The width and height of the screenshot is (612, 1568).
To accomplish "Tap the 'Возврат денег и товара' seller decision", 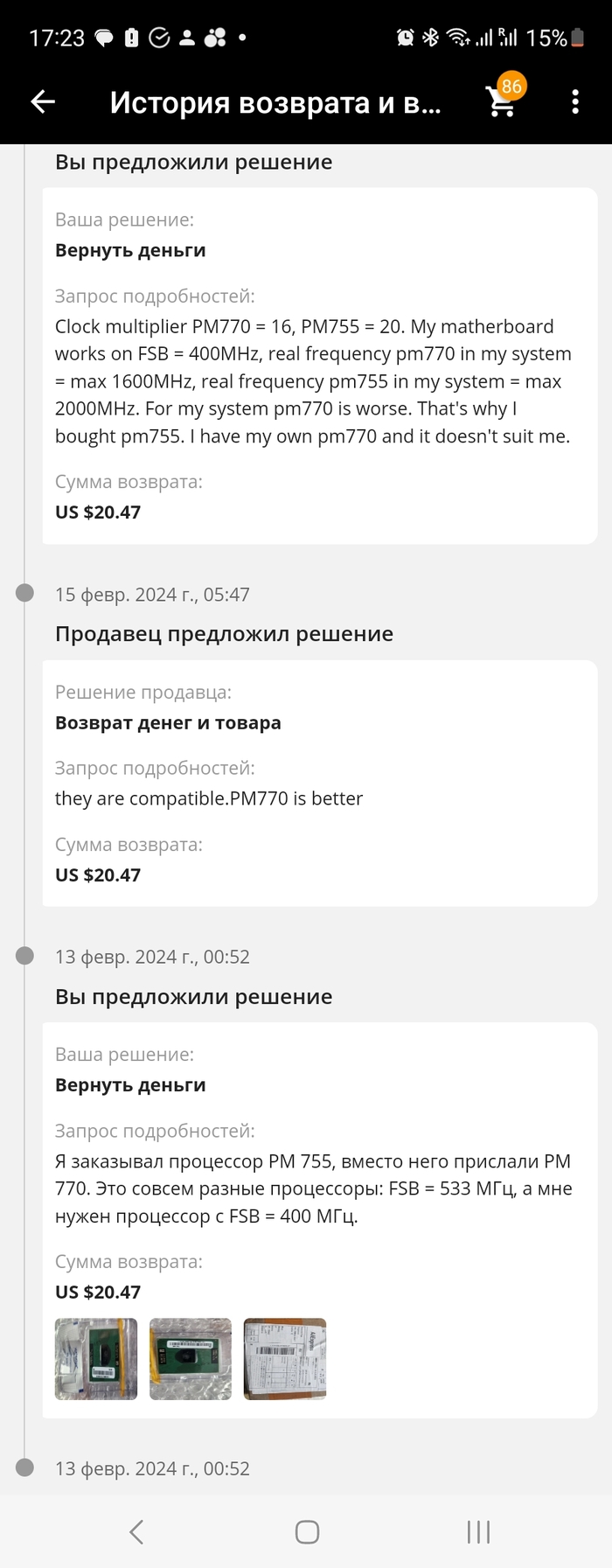I will coord(168,723).
